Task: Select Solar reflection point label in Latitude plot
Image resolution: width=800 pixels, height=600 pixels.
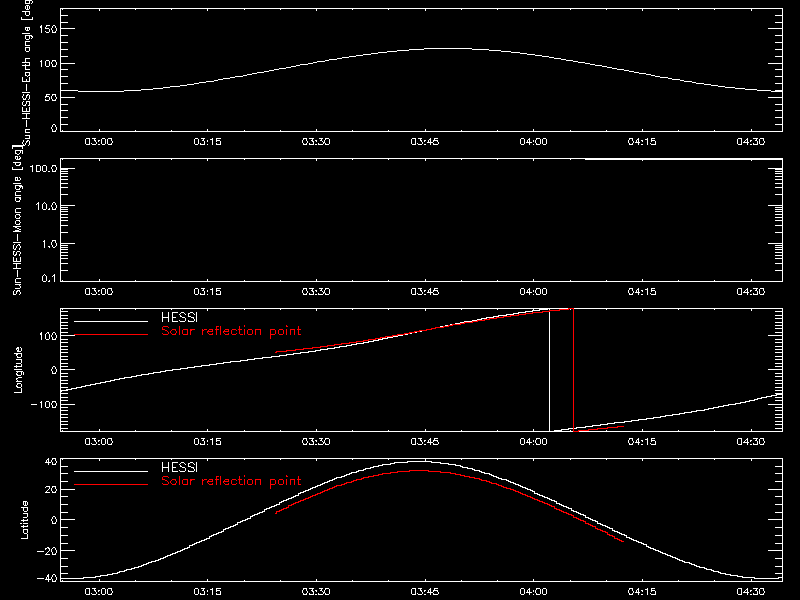Action: [x=231, y=481]
